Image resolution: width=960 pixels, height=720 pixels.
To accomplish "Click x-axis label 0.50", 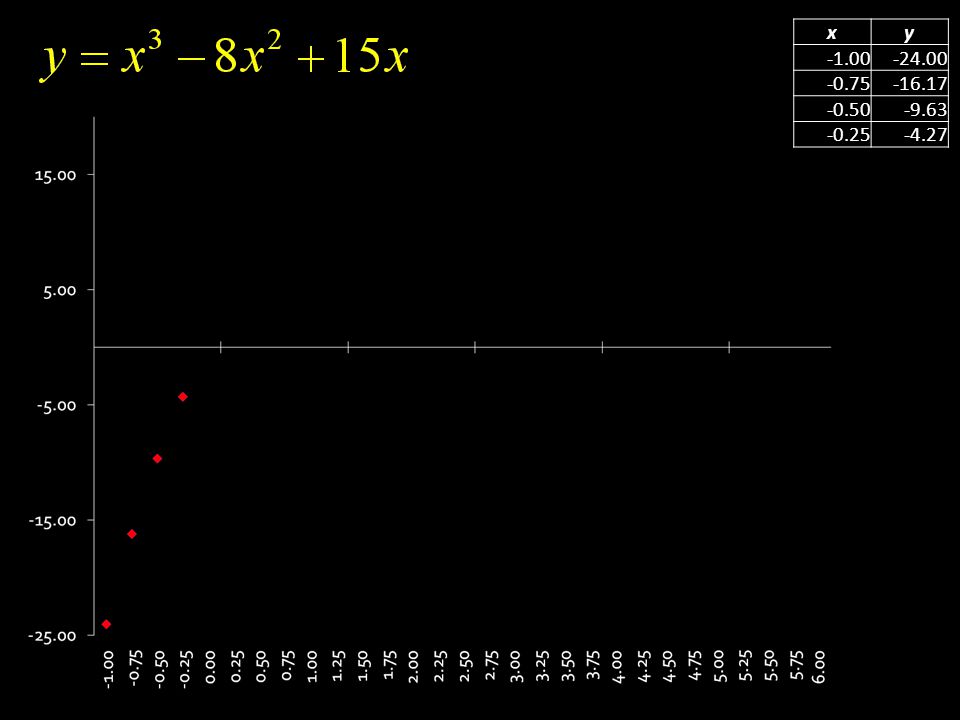I will click(261, 666).
